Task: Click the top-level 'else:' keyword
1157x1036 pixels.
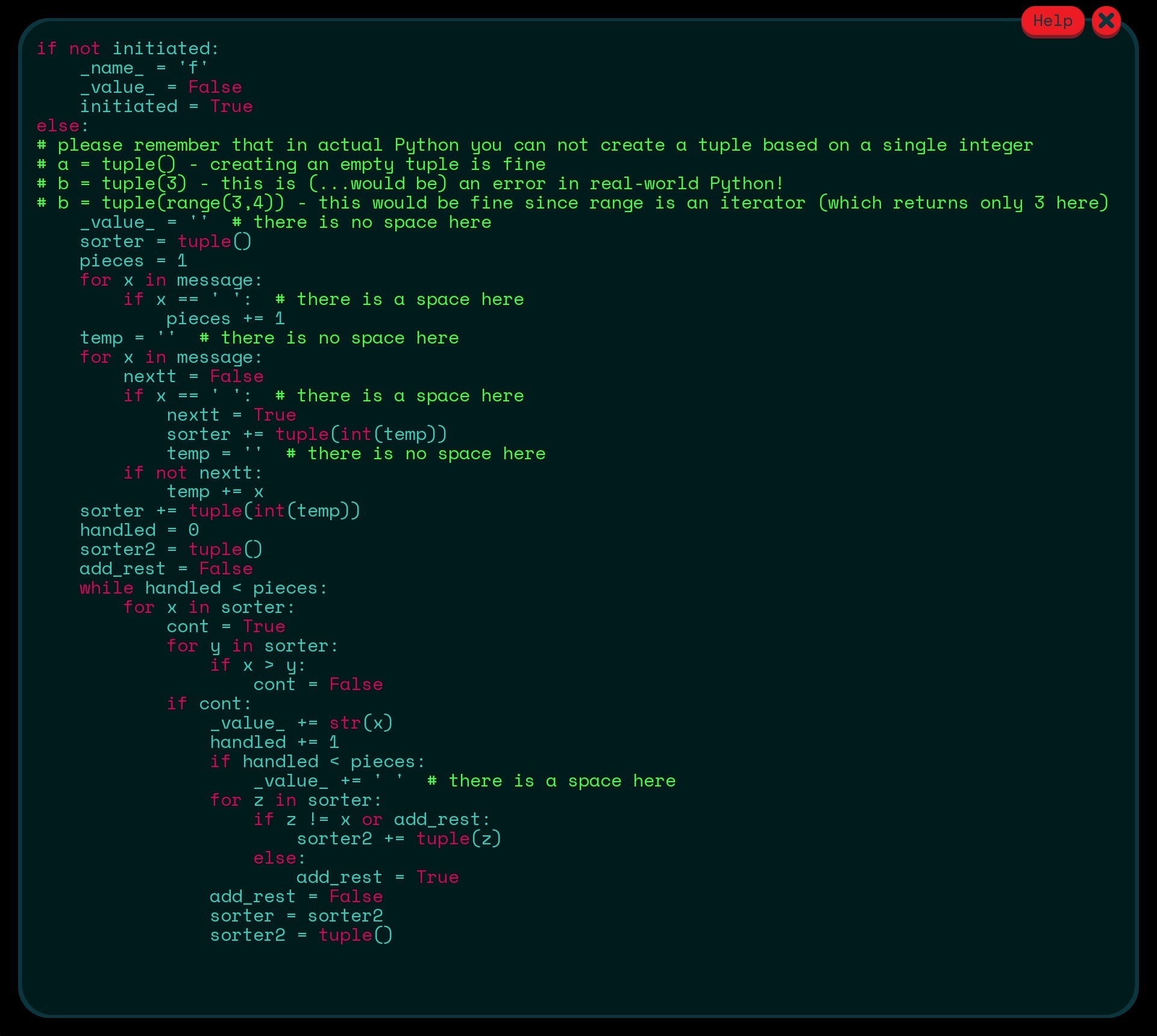Action: coord(61,126)
